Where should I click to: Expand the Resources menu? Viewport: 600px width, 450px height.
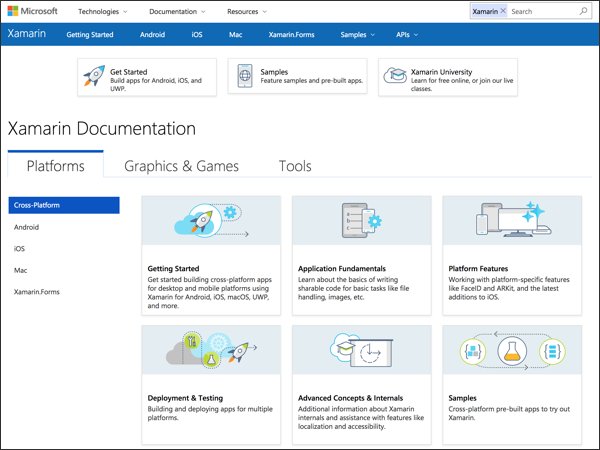pyautogui.click(x=247, y=11)
